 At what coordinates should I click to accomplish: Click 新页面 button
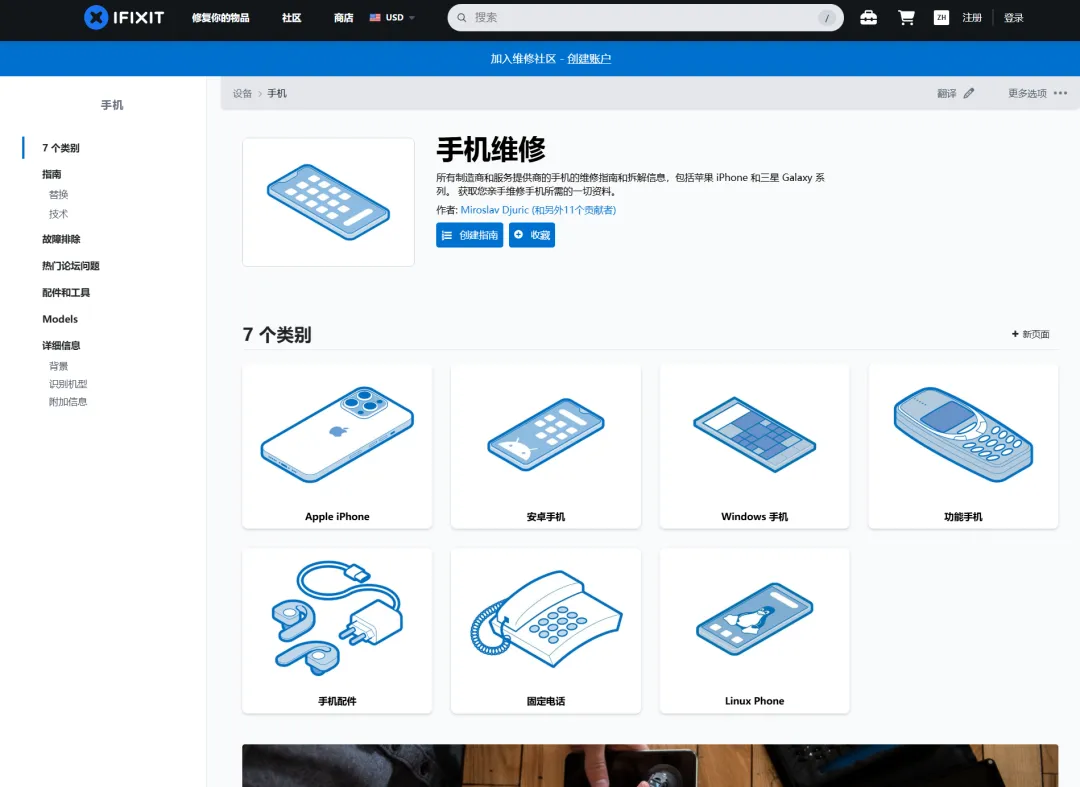(x=1030, y=334)
